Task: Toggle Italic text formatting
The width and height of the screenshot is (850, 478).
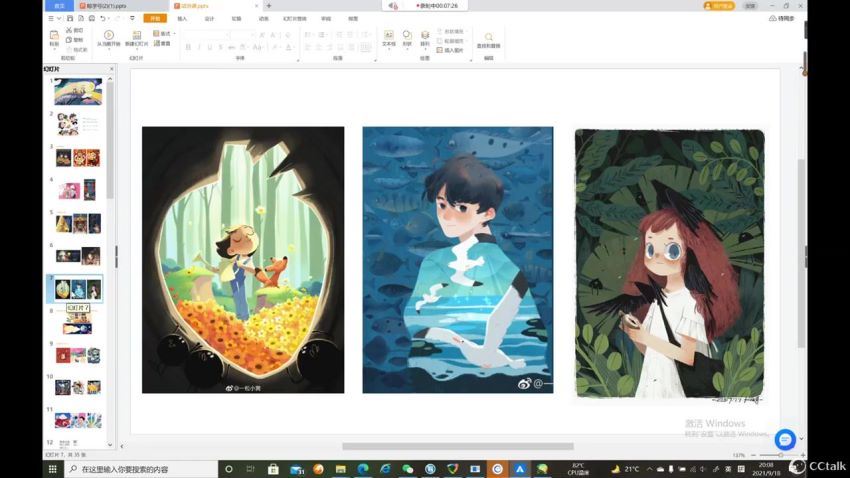Action: [x=199, y=47]
